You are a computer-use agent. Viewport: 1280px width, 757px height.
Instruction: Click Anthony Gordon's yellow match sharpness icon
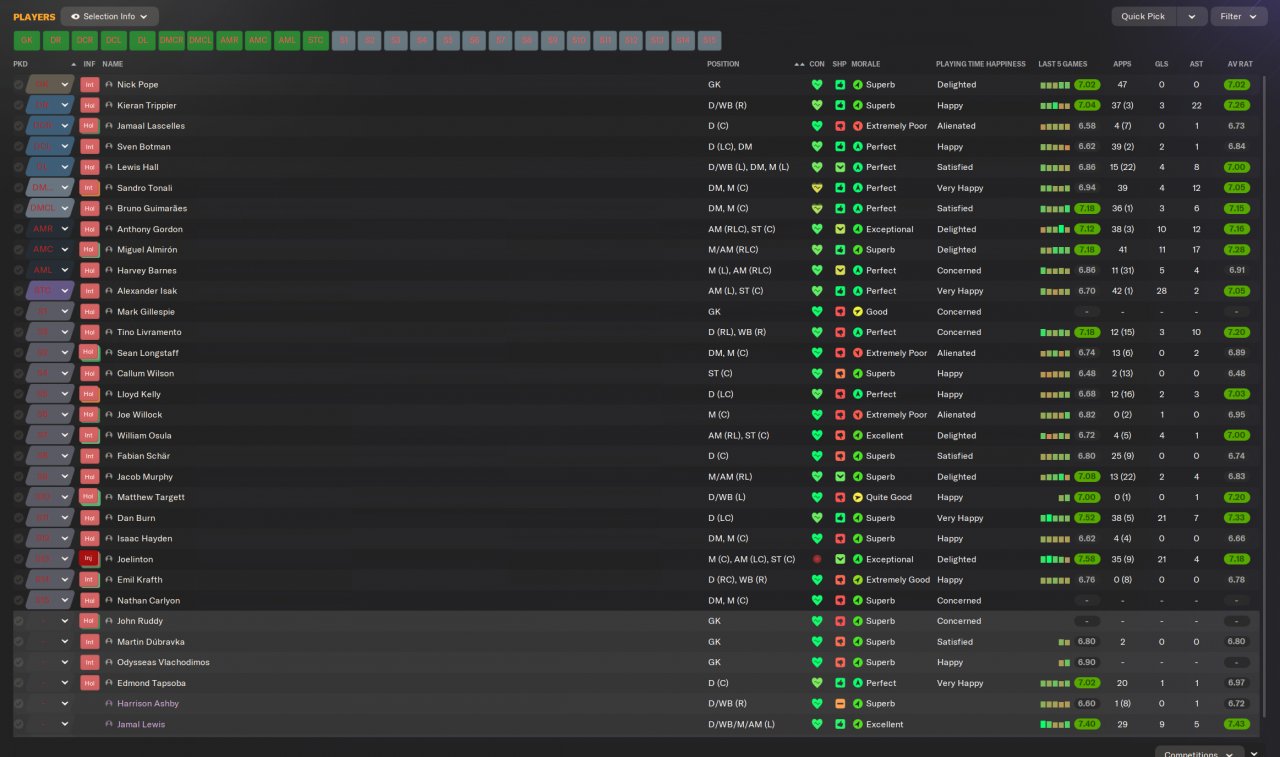pyautogui.click(x=840, y=229)
